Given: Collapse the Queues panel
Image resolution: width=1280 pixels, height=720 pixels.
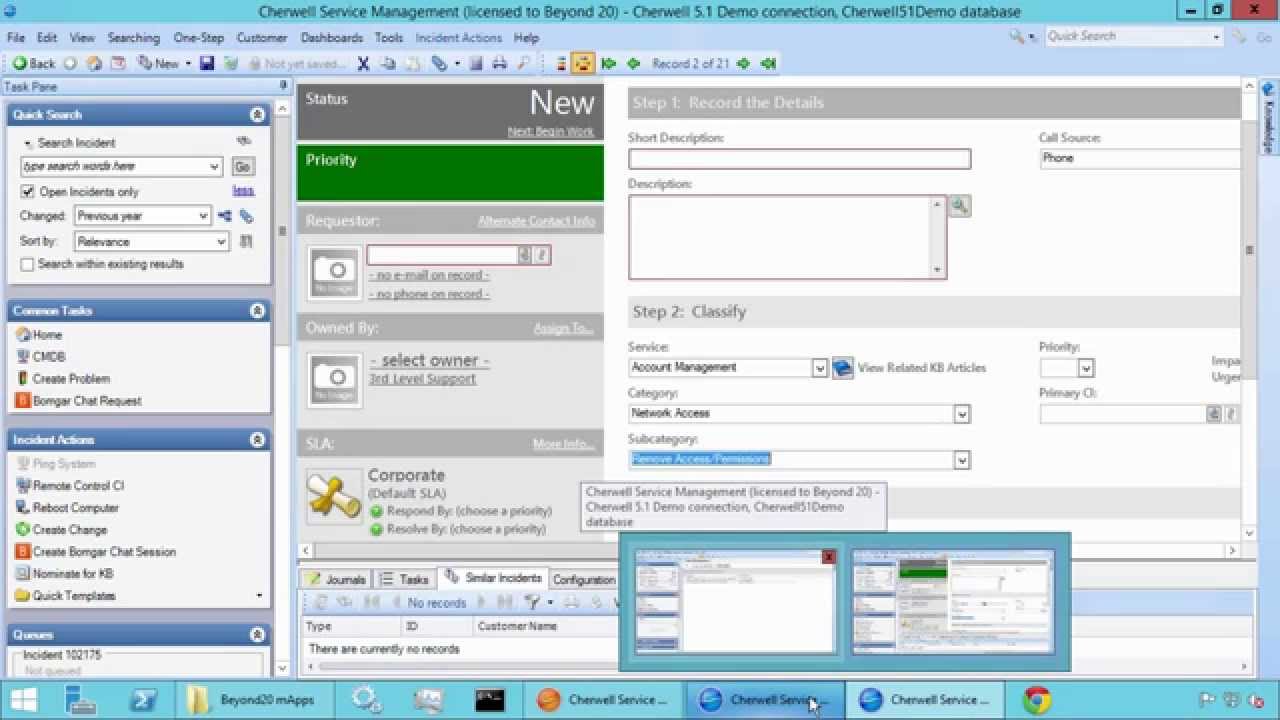Looking at the screenshot, I should [257, 635].
